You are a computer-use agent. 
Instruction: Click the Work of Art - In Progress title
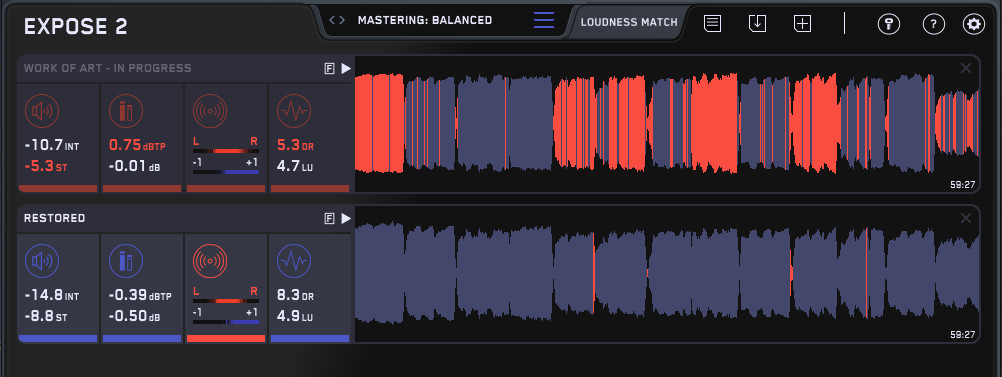[107, 68]
